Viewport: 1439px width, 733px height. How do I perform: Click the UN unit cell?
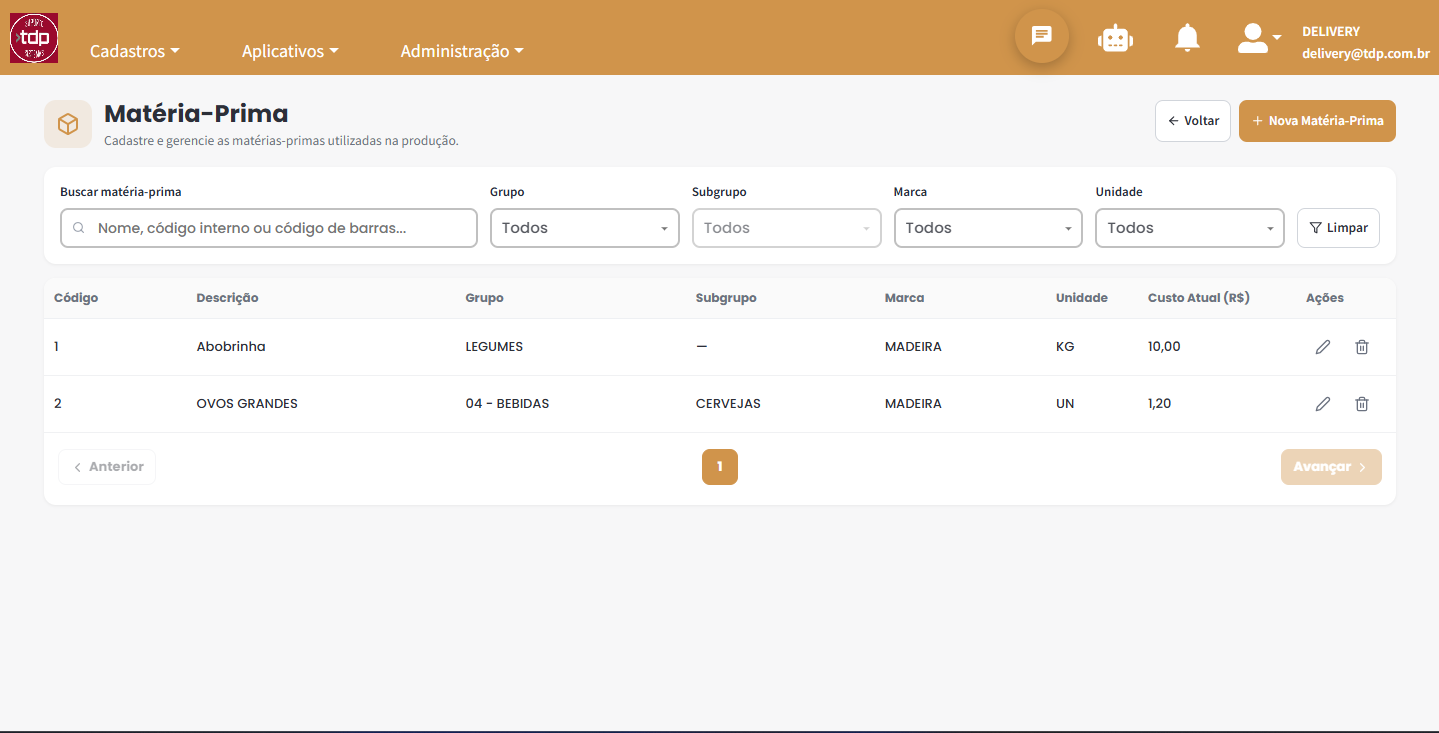(x=1065, y=404)
